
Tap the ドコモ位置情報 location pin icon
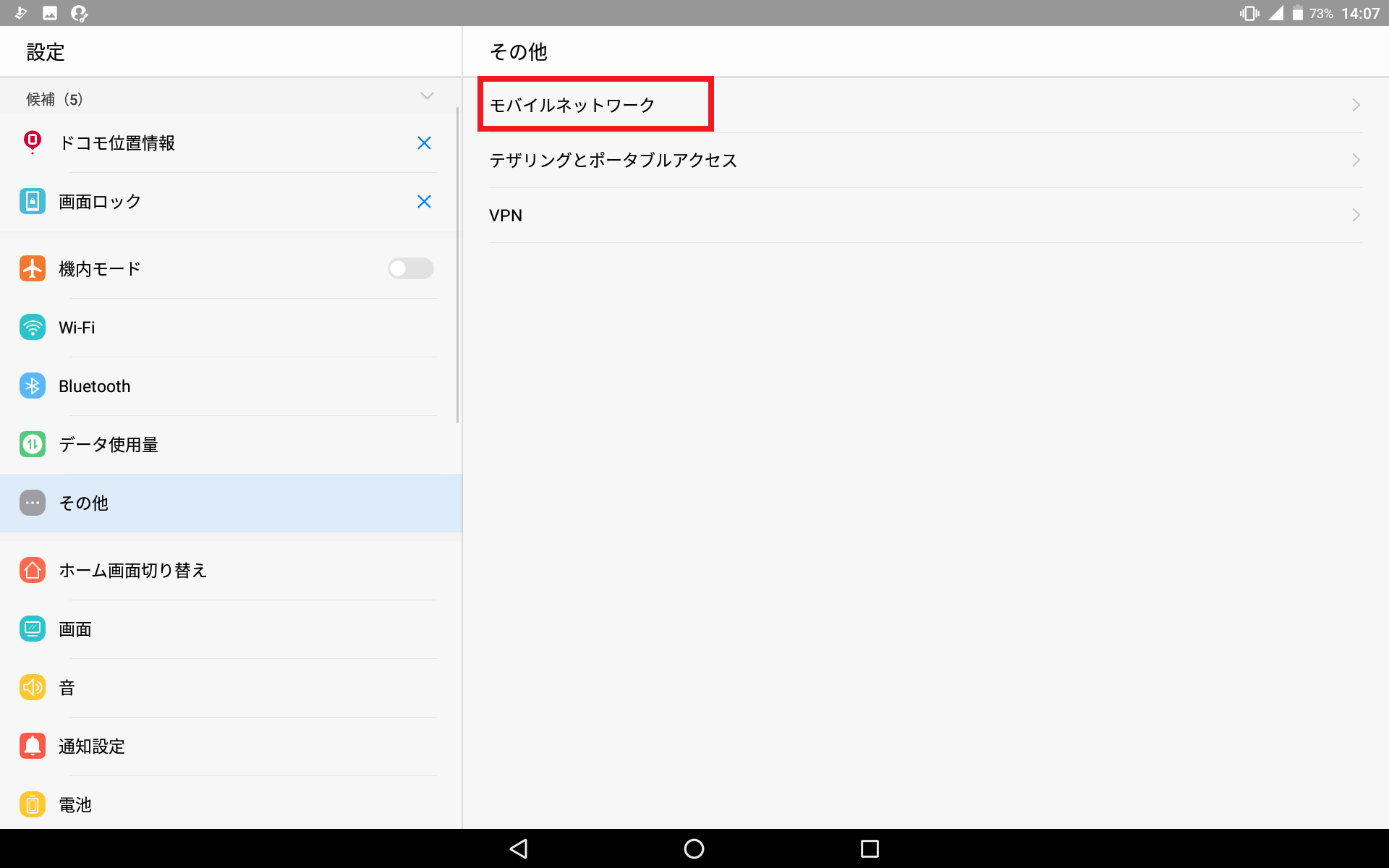[33, 142]
